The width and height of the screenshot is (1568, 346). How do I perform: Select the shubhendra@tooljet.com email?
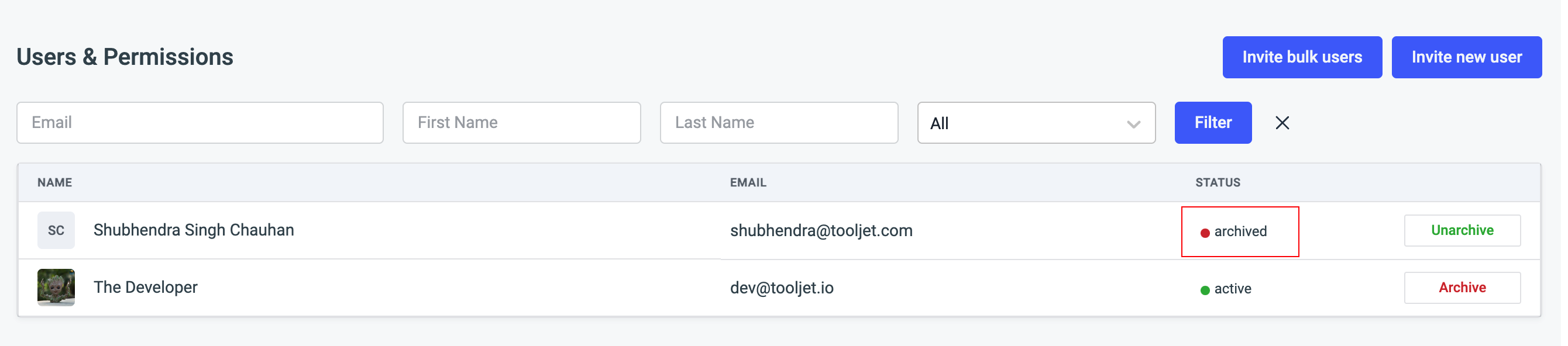(x=821, y=231)
